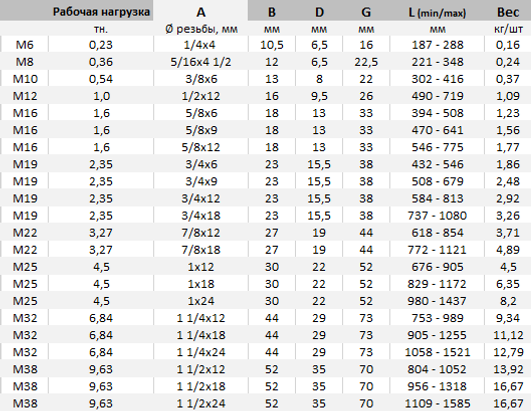Select thread size cell '3/4x18'
The width and height of the screenshot is (531, 411).
tap(201, 216)
